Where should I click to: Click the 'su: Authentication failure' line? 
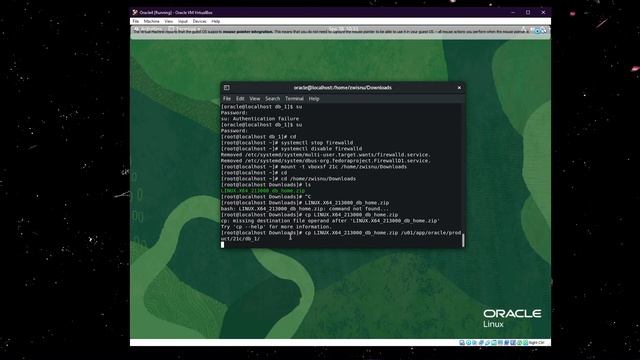[x=260, y=118]
